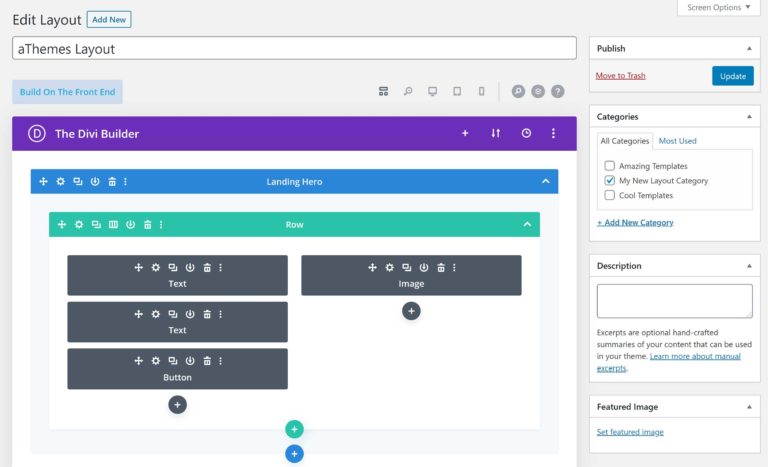Collapse the Featured Image panel
Viewport: 768px width, 467px height.
(x=749, y=407)
